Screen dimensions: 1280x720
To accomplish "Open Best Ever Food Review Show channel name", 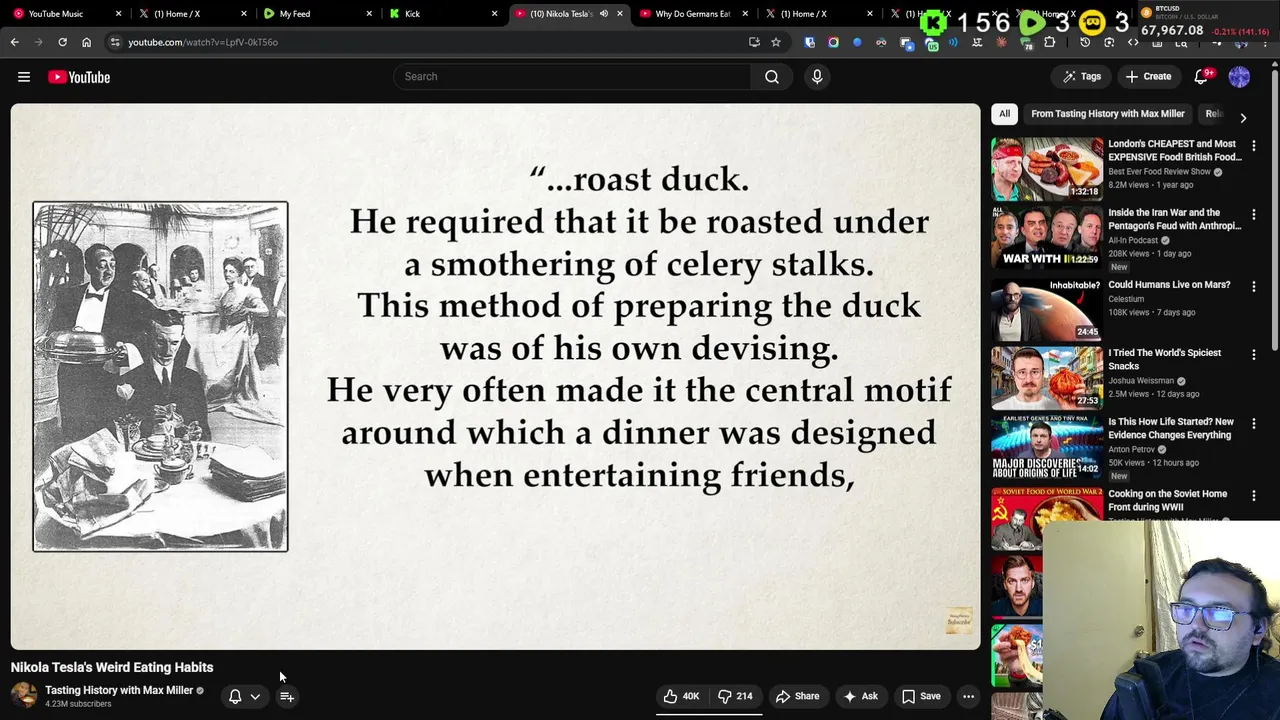I will pos(1159,172).
